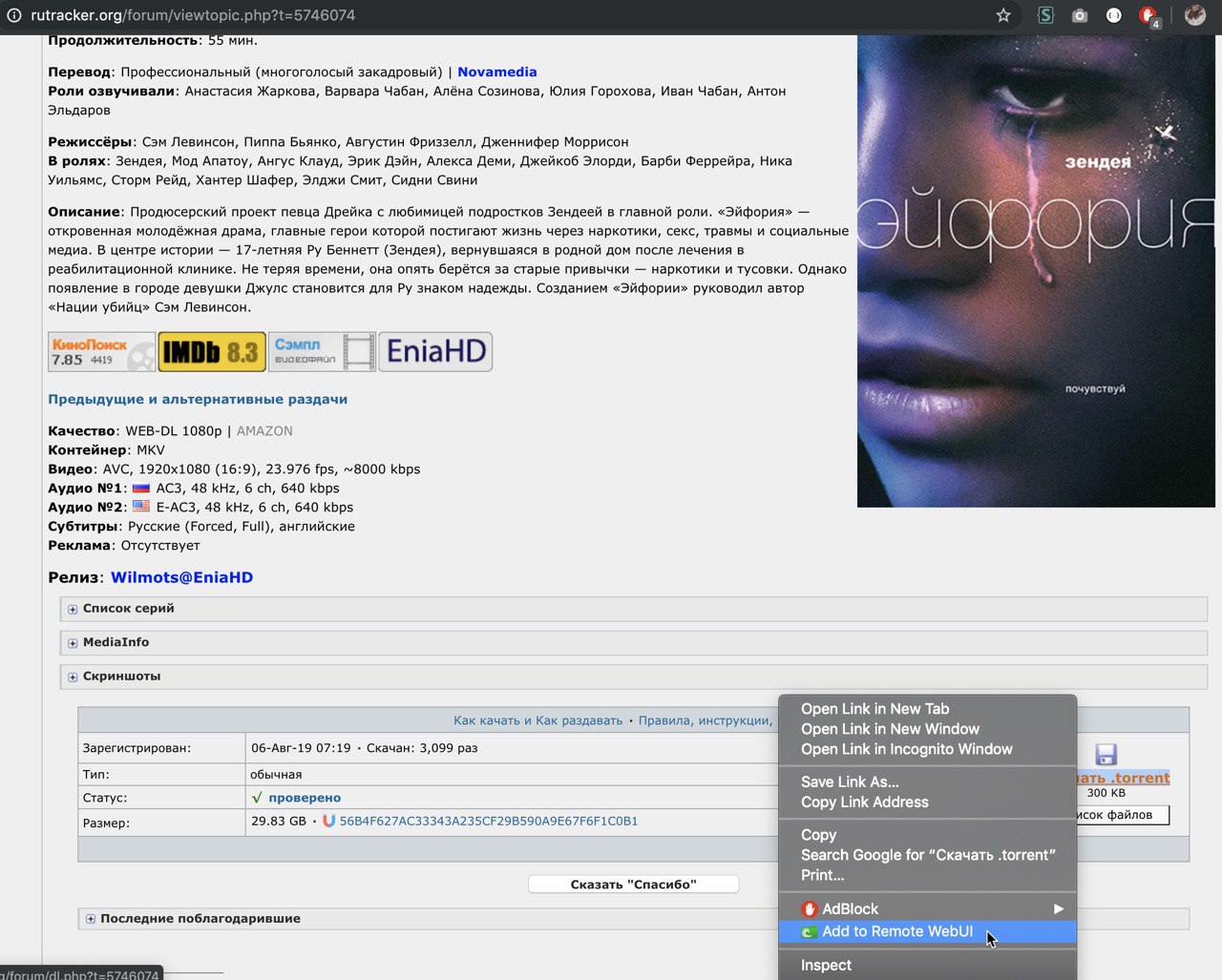Open Предыдущие и альтернативные раздачи link
Viewport: 1222px width, 980px height.
(198, 400)
